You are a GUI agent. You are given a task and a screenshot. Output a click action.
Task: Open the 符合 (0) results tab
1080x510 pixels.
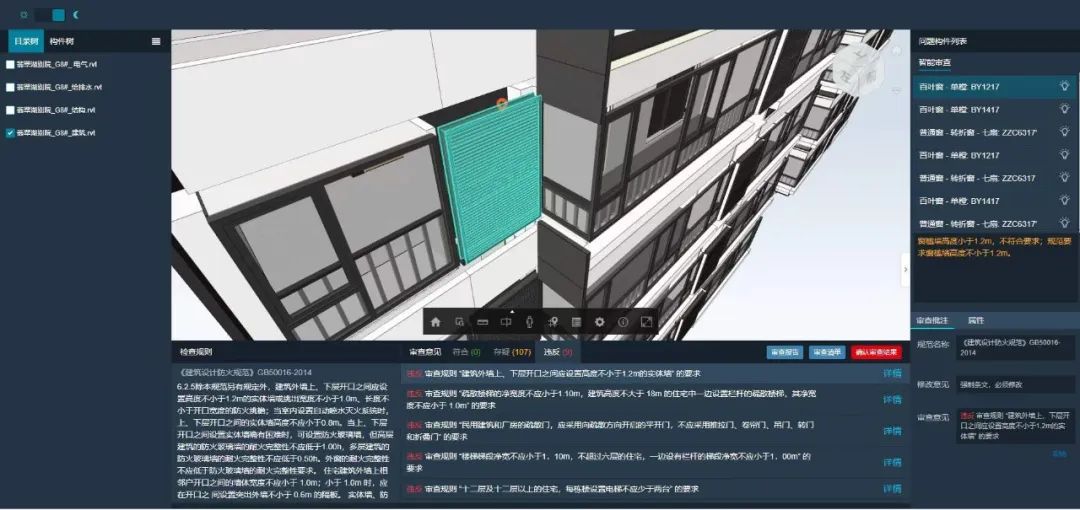[466, 352]
